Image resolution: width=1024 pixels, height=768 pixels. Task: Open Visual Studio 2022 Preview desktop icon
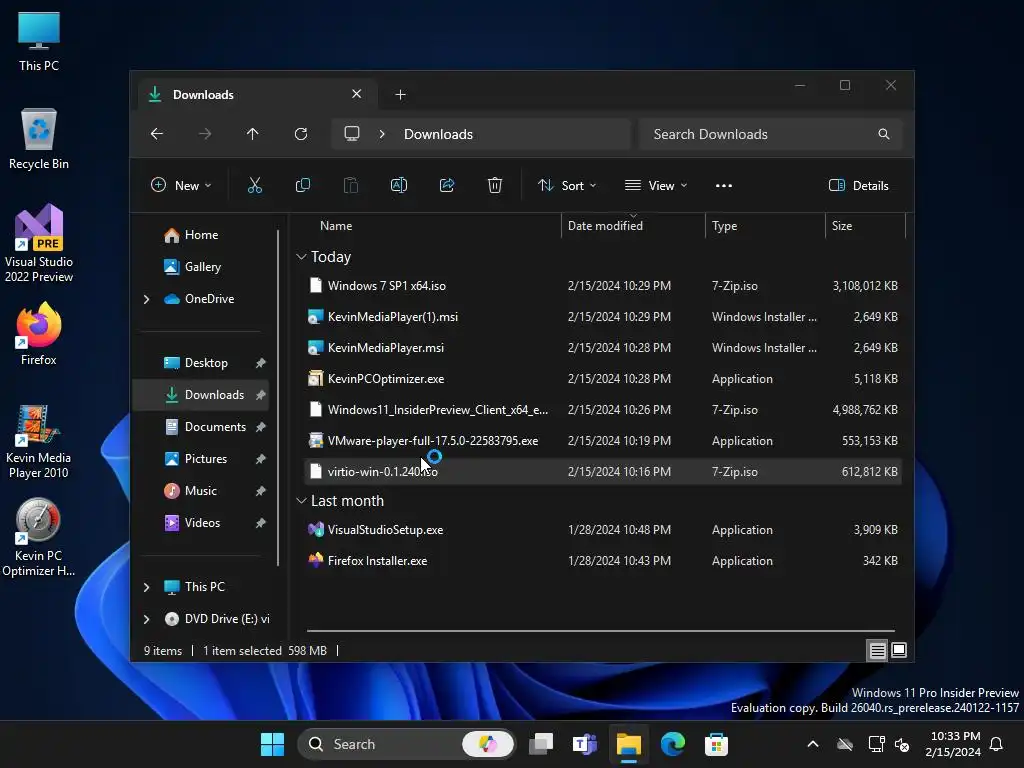(x=39, y=243)
